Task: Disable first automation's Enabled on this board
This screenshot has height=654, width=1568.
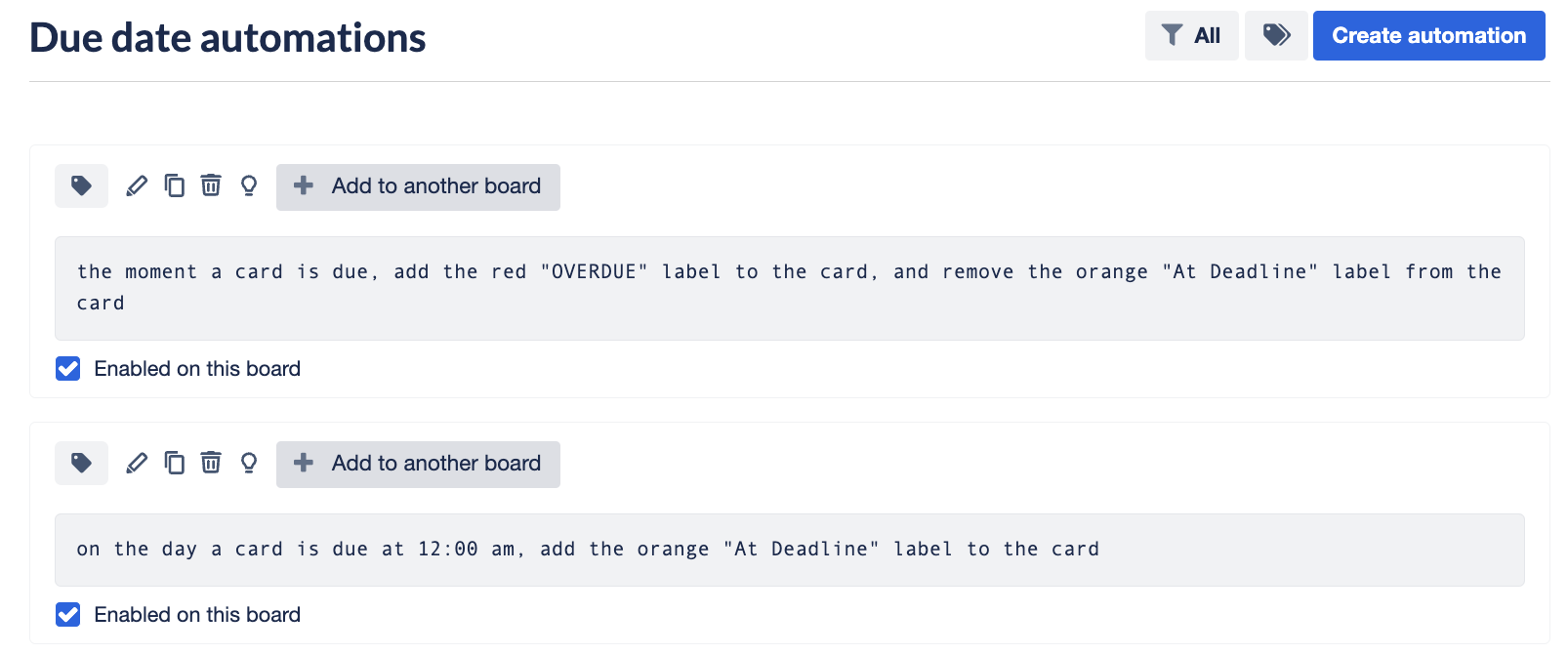Action: point(68,369)
